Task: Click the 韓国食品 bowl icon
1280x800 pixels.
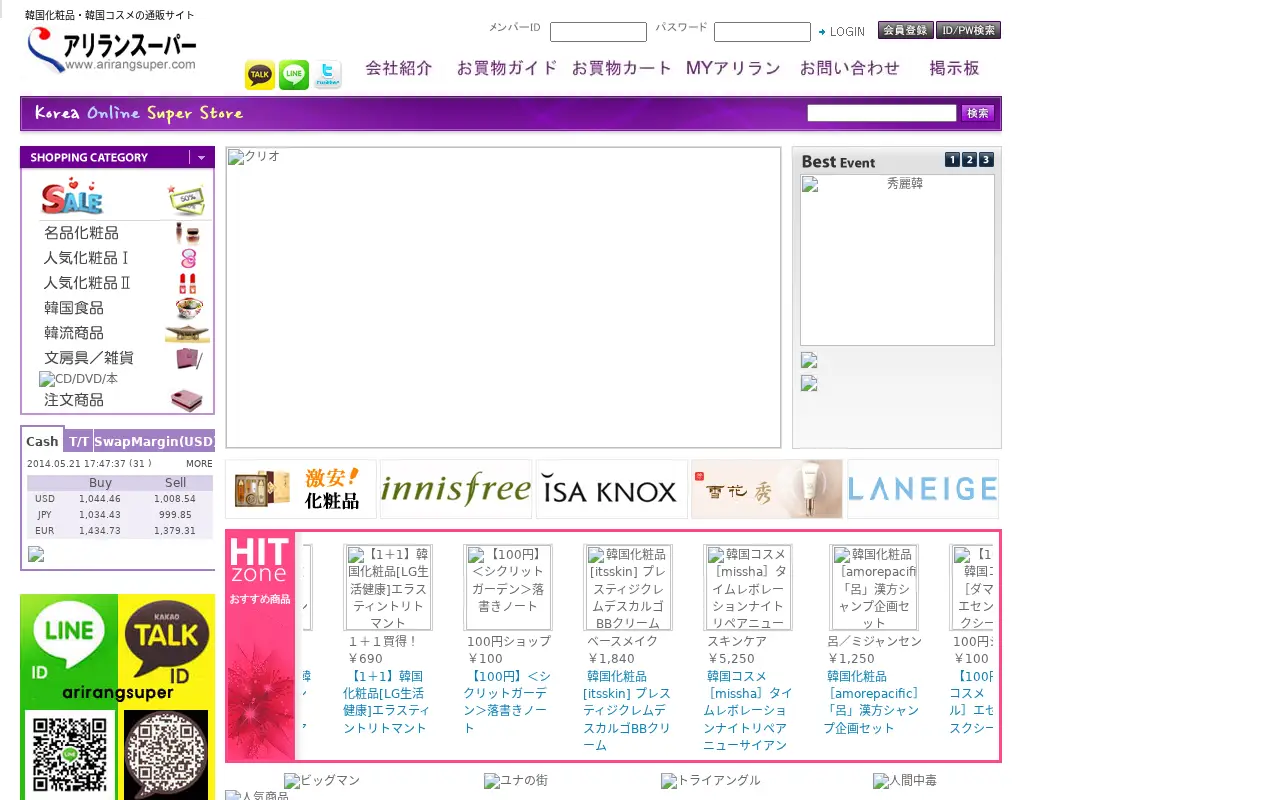Action: coord(188,308)
